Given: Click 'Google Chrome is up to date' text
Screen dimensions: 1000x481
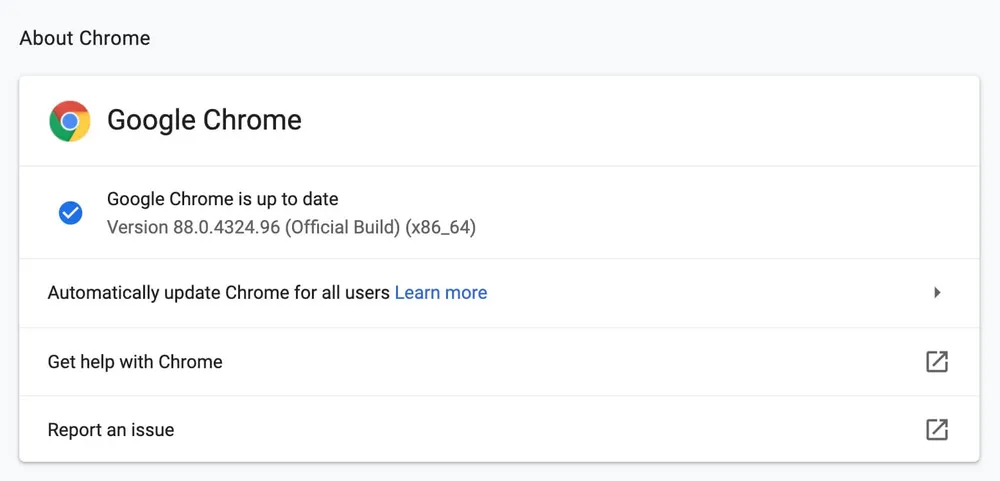Looking at the screenshot, I should coord(223,199).
